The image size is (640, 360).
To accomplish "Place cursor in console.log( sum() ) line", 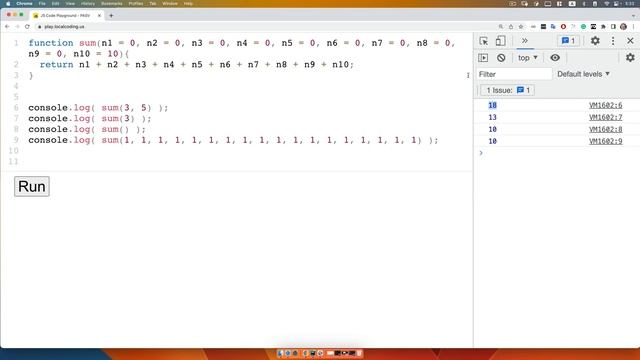I will click(87, 129).
